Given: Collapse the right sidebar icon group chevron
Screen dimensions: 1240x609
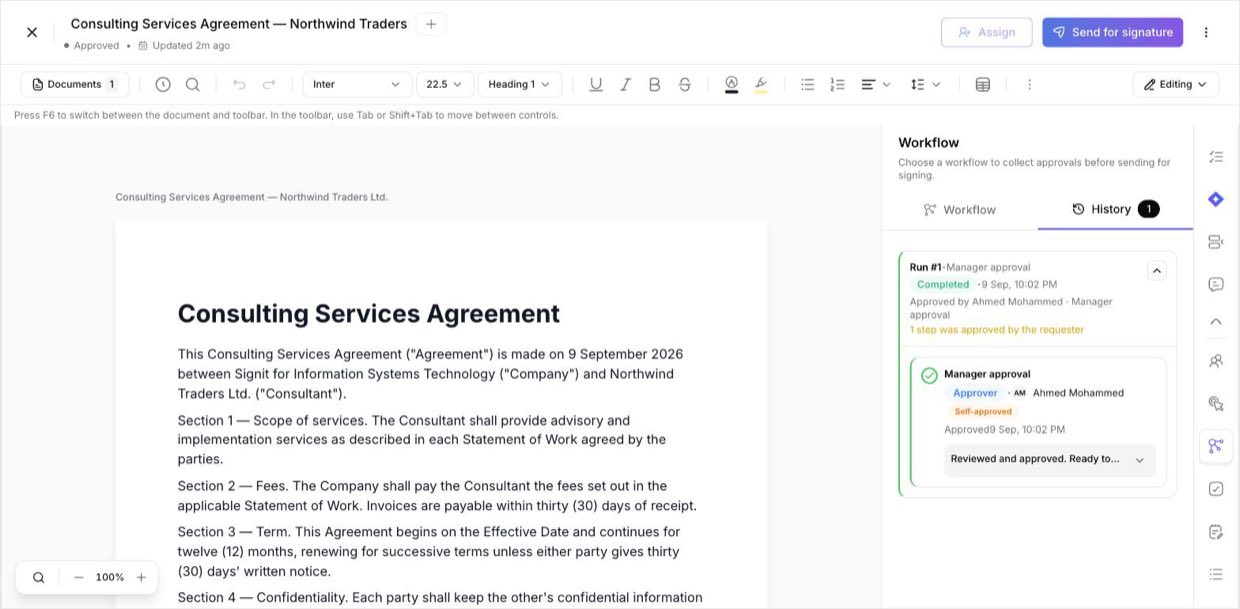Looking at the screenshot, I should 1216,322.
